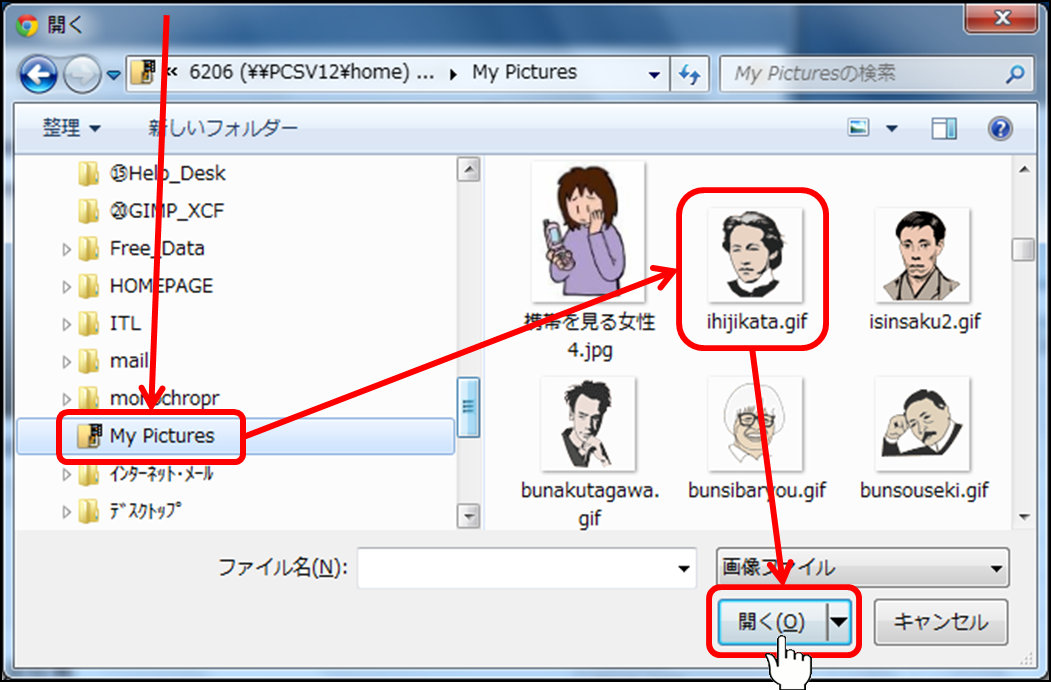Viewport: 1051px width, 690px height.
Task: Expand the Free_Data folder tree node
Action: point(67,249)
